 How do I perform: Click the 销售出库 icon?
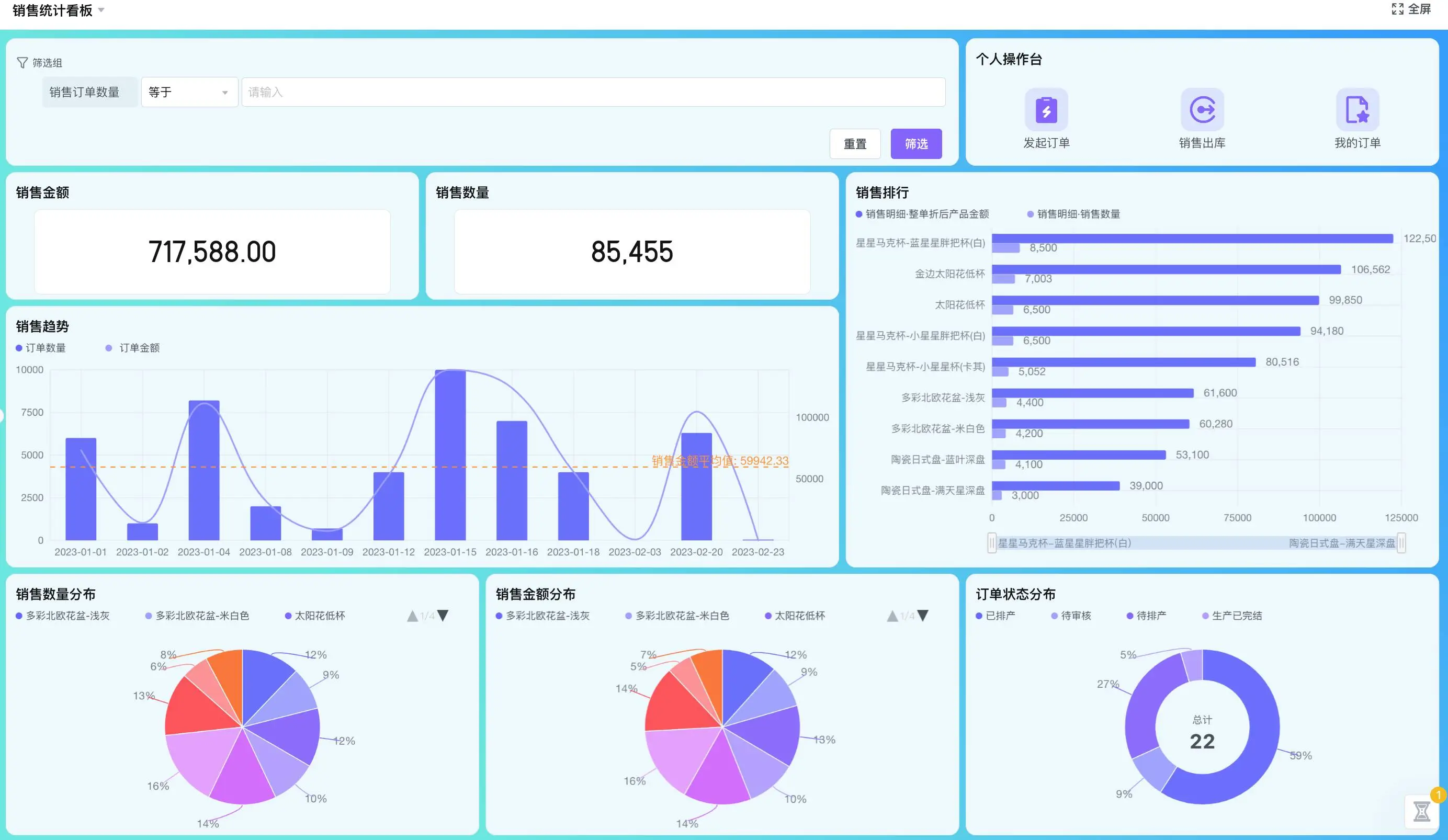click(1202, 110)
